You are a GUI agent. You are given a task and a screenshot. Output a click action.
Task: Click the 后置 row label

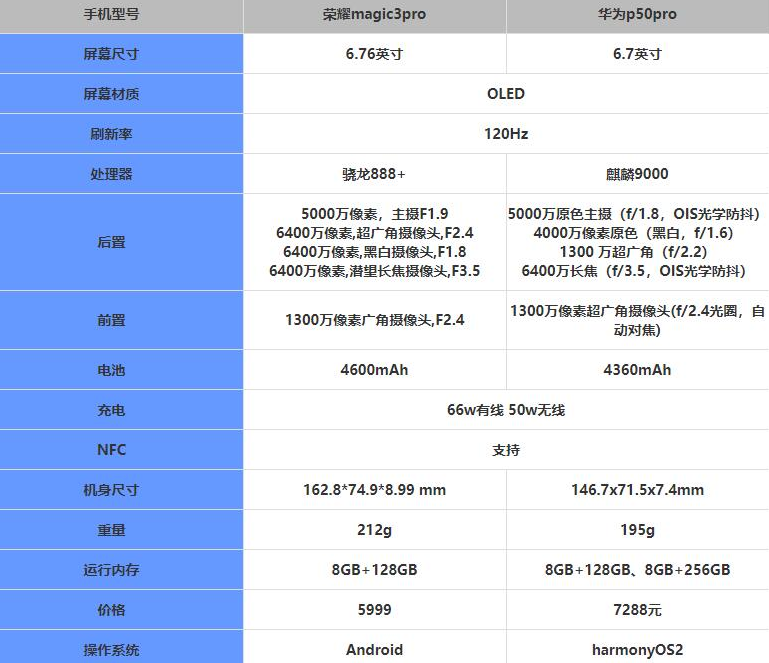(x=111, y=242)
